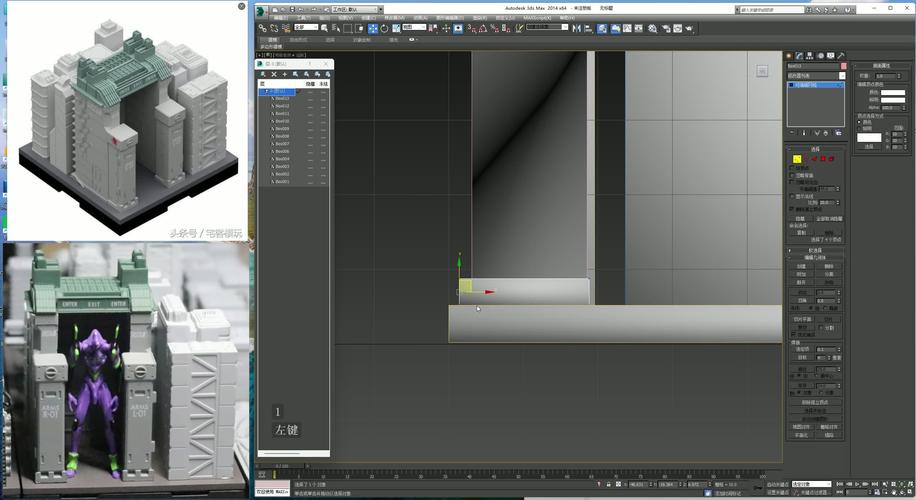916x500 pixels.
Task: Activate the Select Object tool
Action: pos(324,28)
